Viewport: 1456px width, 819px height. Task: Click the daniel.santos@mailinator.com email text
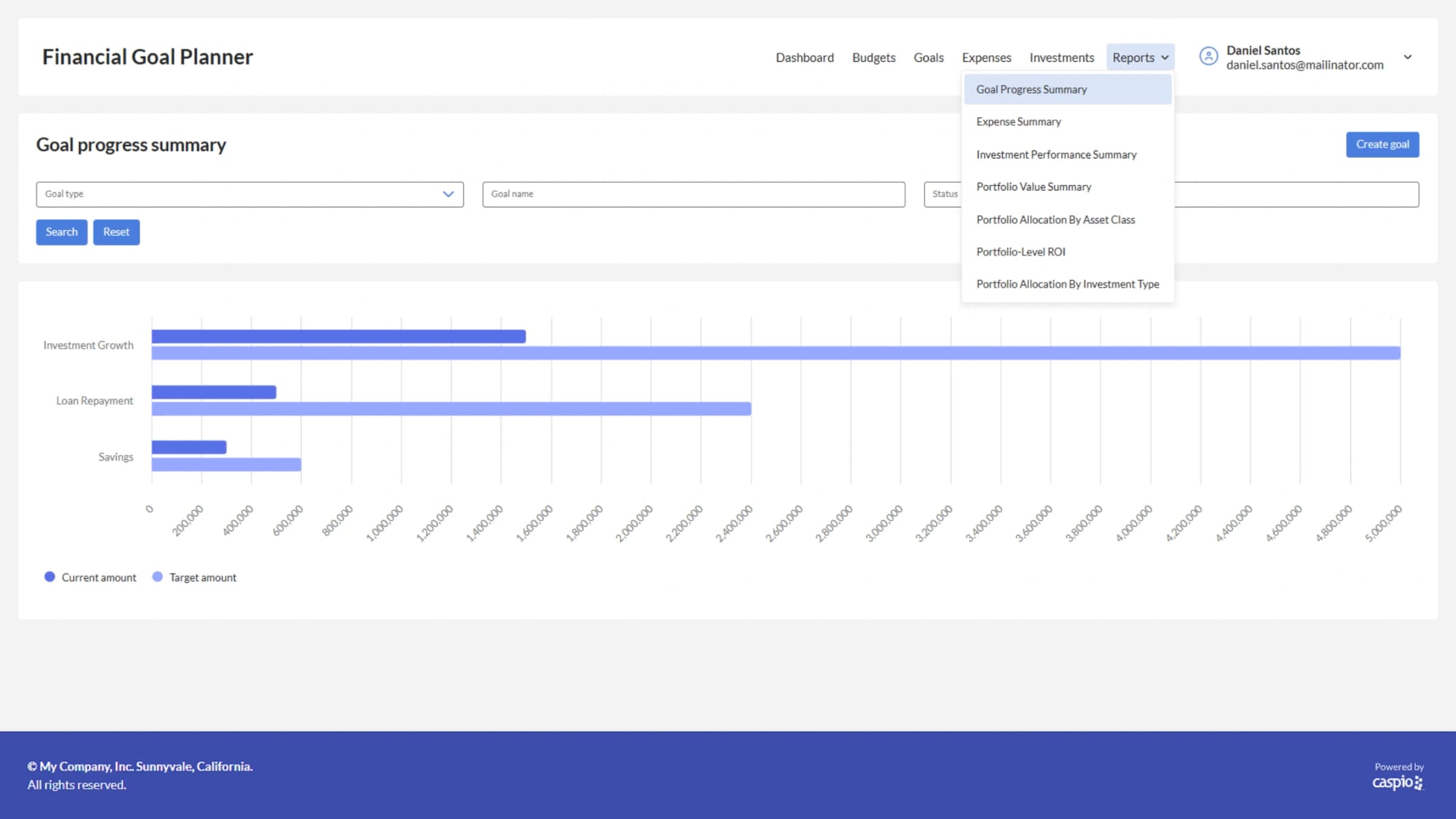point(1304,65)
